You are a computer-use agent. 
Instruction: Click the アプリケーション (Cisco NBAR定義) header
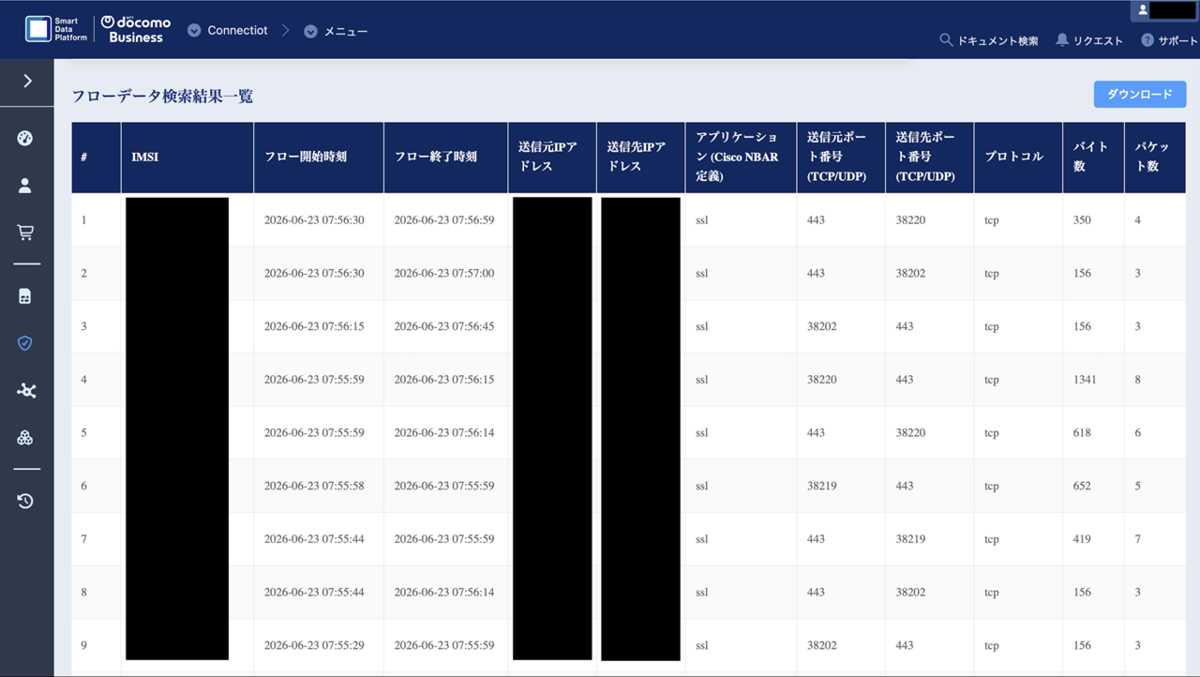click(x=740, y=157)
